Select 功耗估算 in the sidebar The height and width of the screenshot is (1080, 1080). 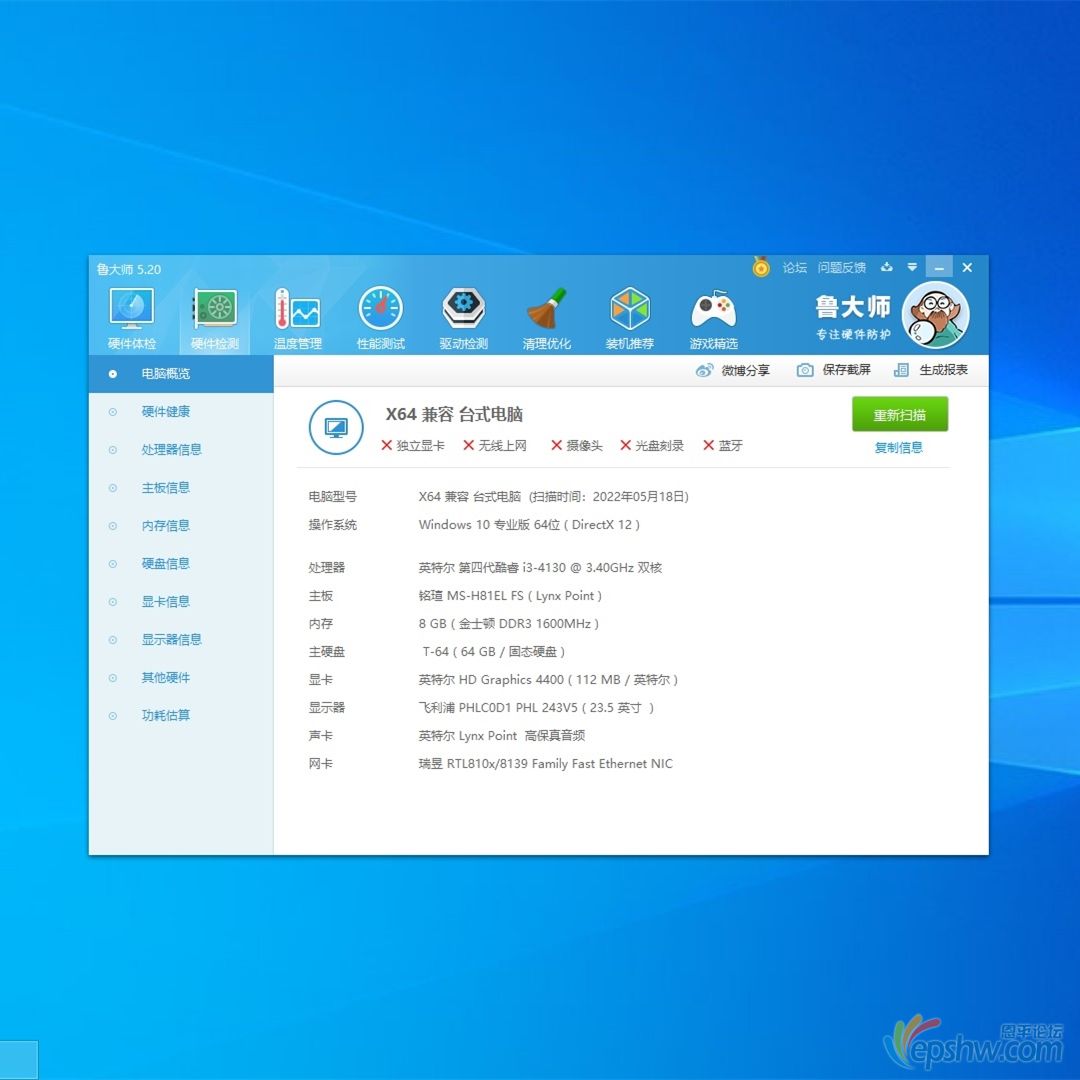[181, 715]
